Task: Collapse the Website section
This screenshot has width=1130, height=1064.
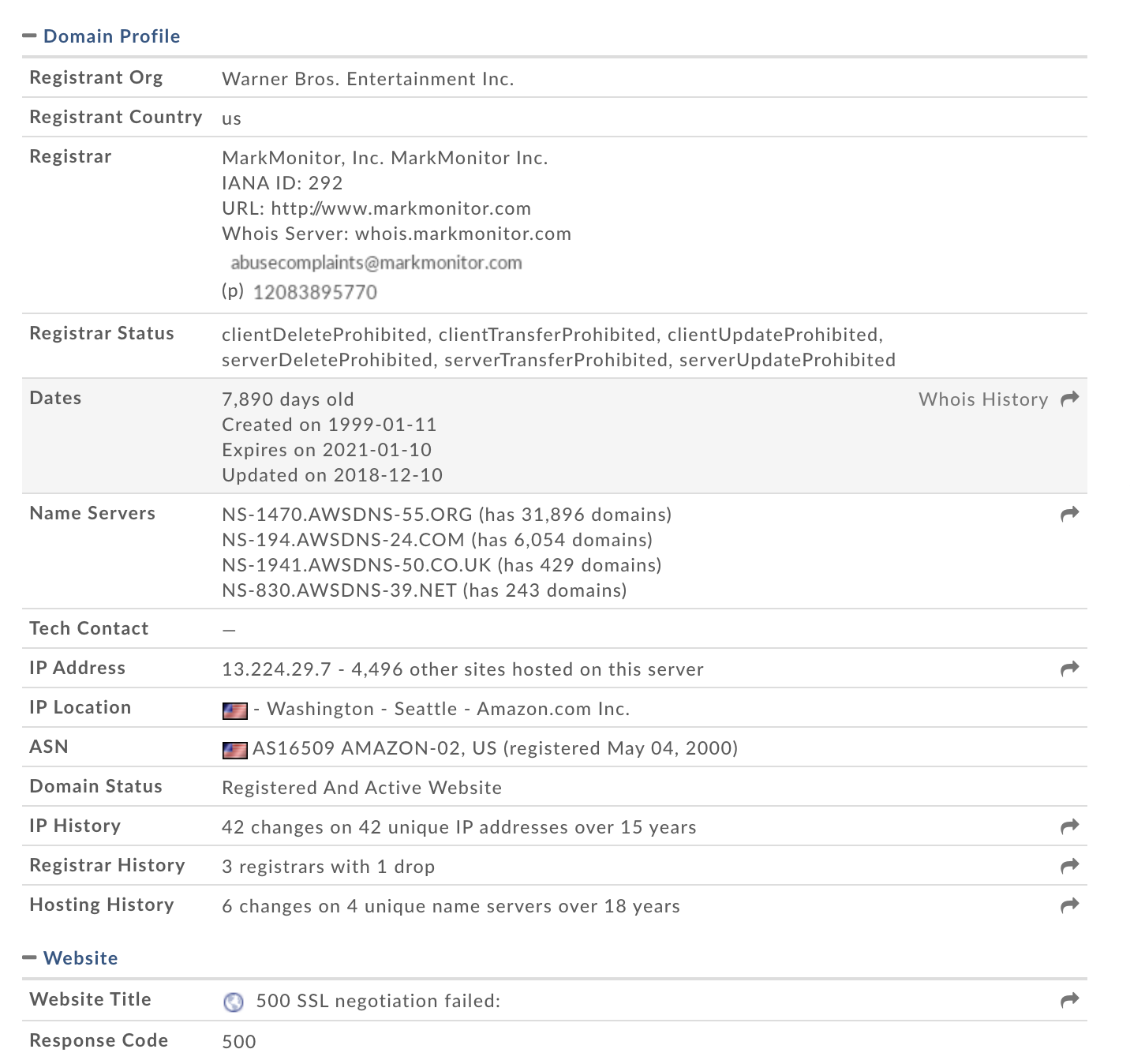Action: click(30, 958)
